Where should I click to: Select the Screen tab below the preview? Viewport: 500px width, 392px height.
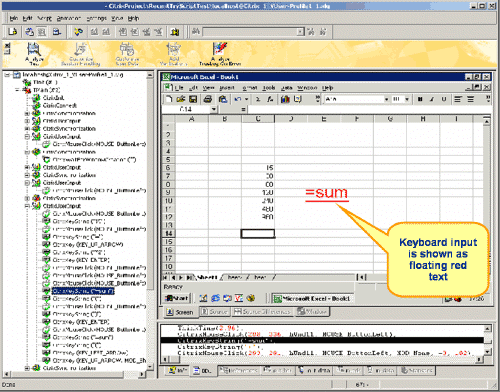180,312
